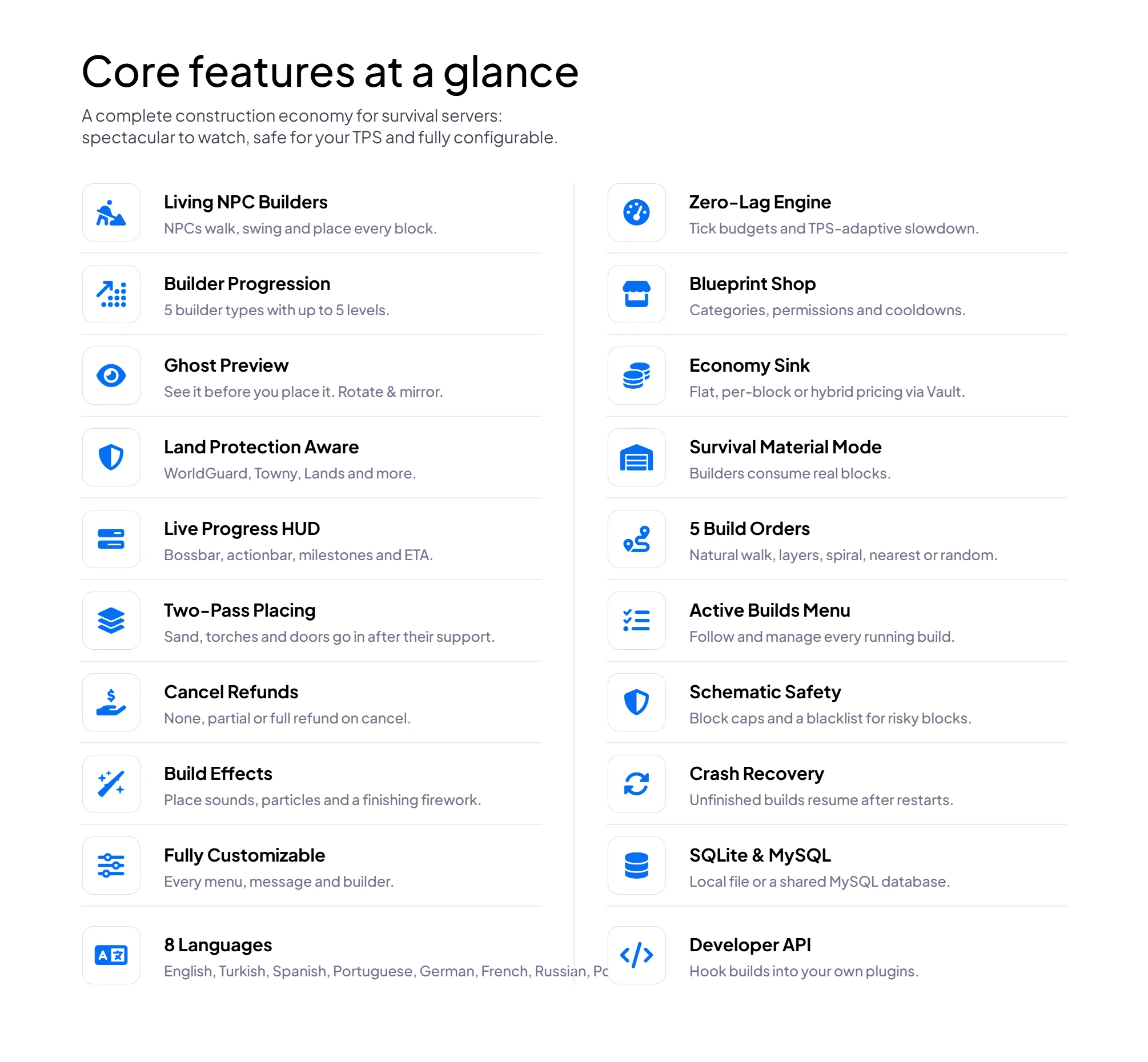Click the Active Builds Menu checklist icon
This screenshot has width=1148, height=1062.
pos(636,621)
